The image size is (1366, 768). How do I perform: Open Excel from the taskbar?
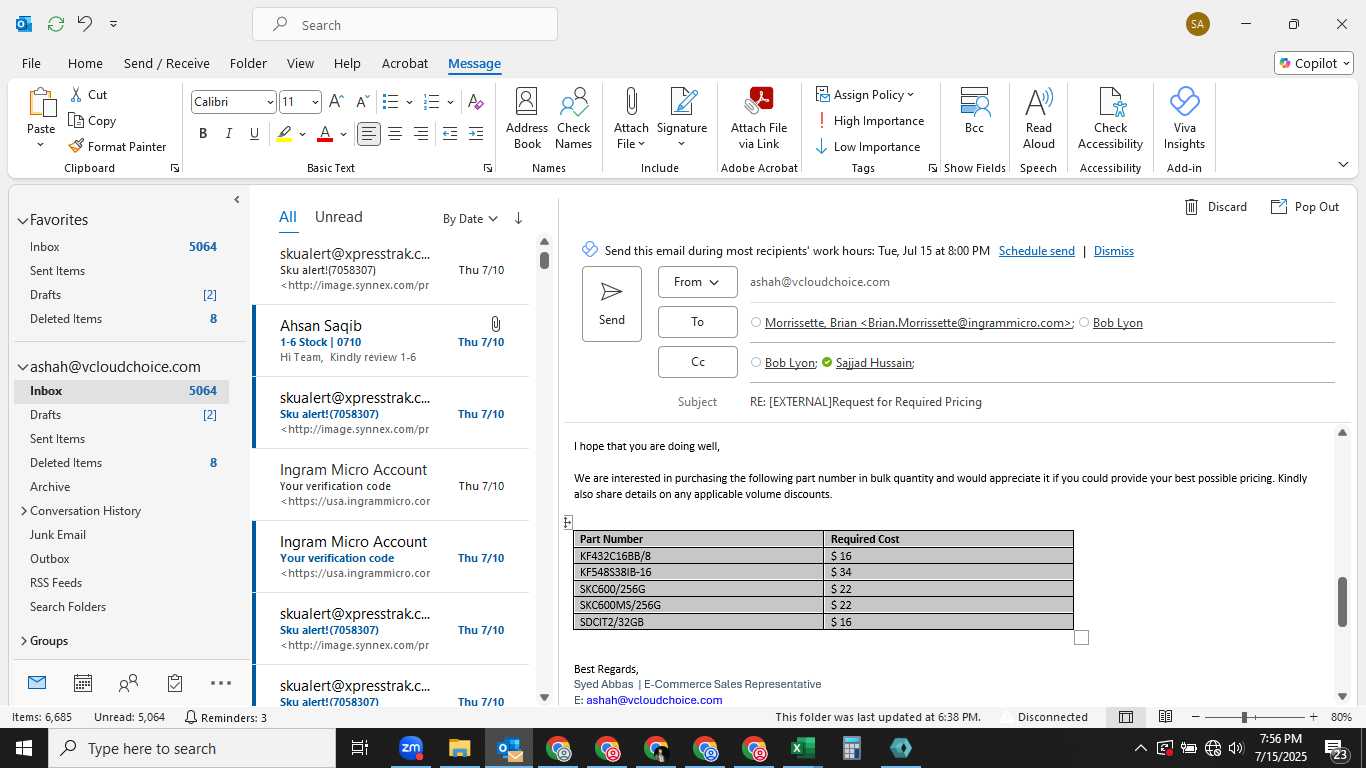(x=802, y=748)
